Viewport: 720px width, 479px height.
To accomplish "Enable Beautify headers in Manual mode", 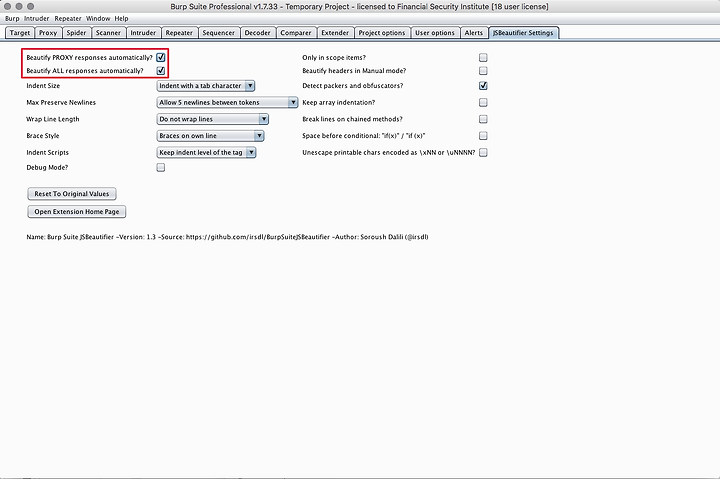I will point(483,71).
